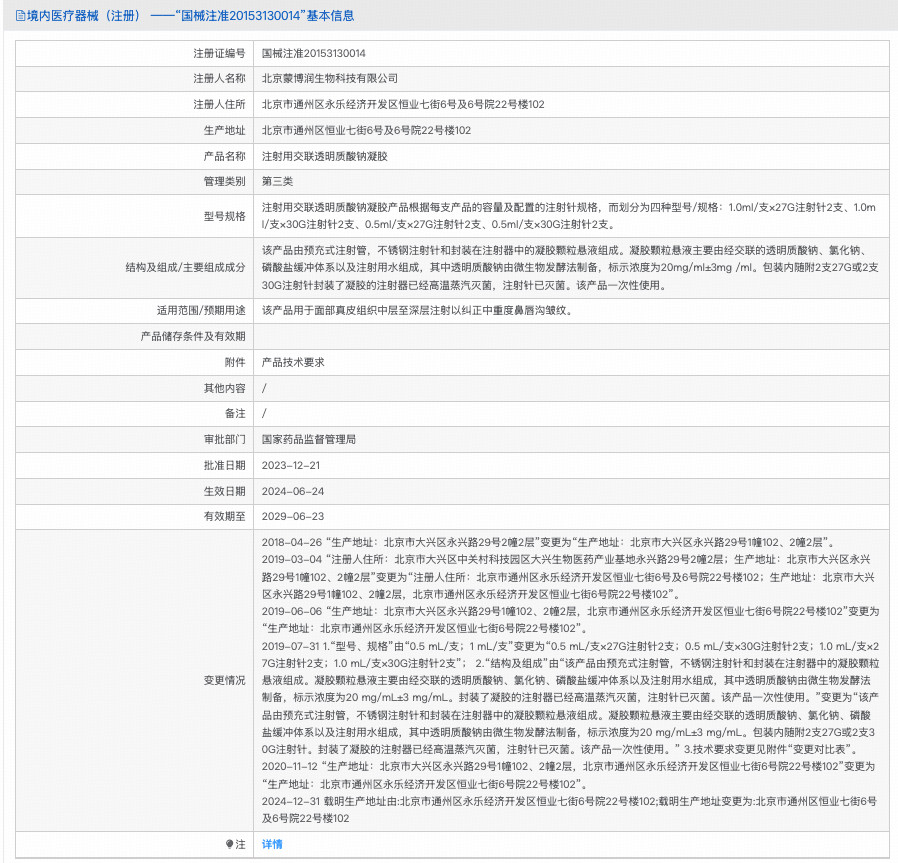Select the product name 注射用交联透明质酸钠凝胶
Image resolution: width=898 pixels, height=863 pixels.
pyautogui.click(x=323, y=156)
